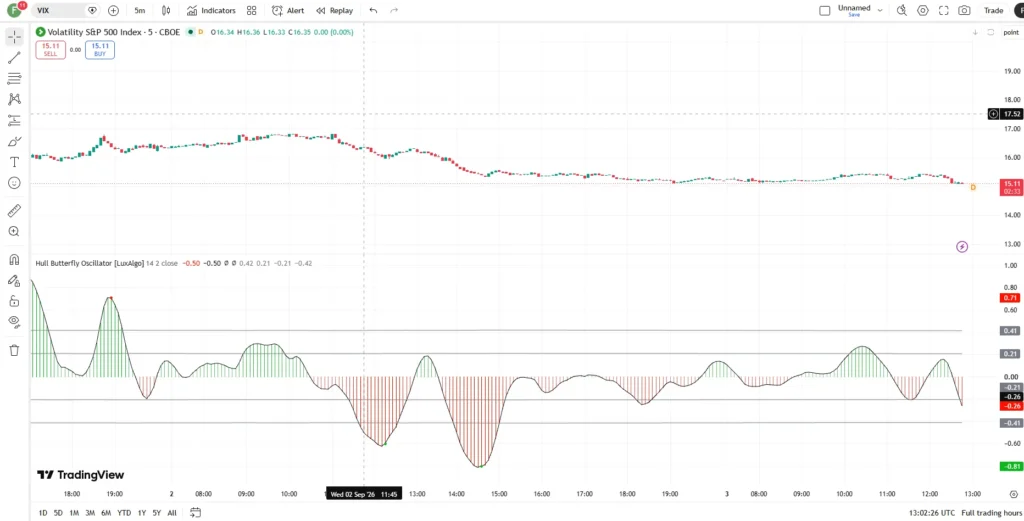Open chart settings hexagon icon
This screenshot has width=1024, height=521.
[x=923, y=10]
